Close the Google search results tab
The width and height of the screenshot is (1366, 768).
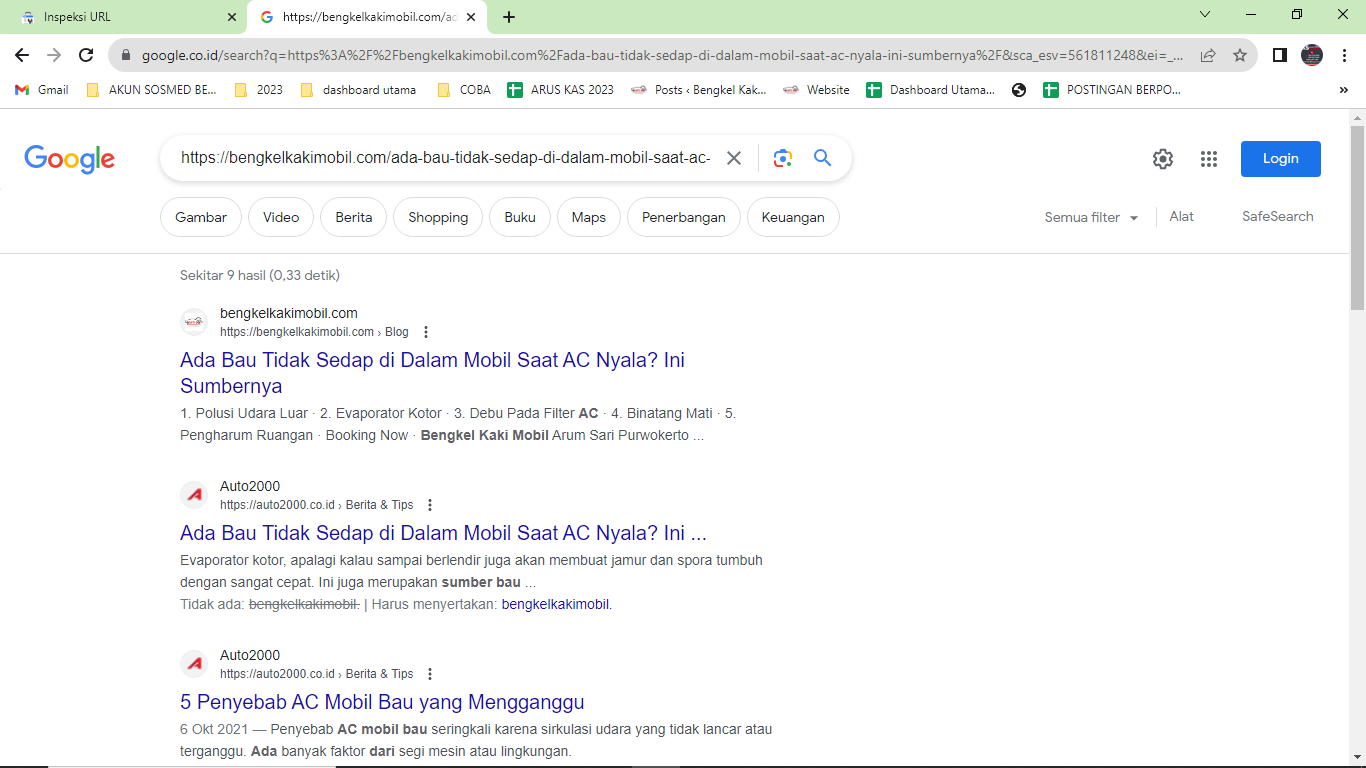[x=471, y=17]
